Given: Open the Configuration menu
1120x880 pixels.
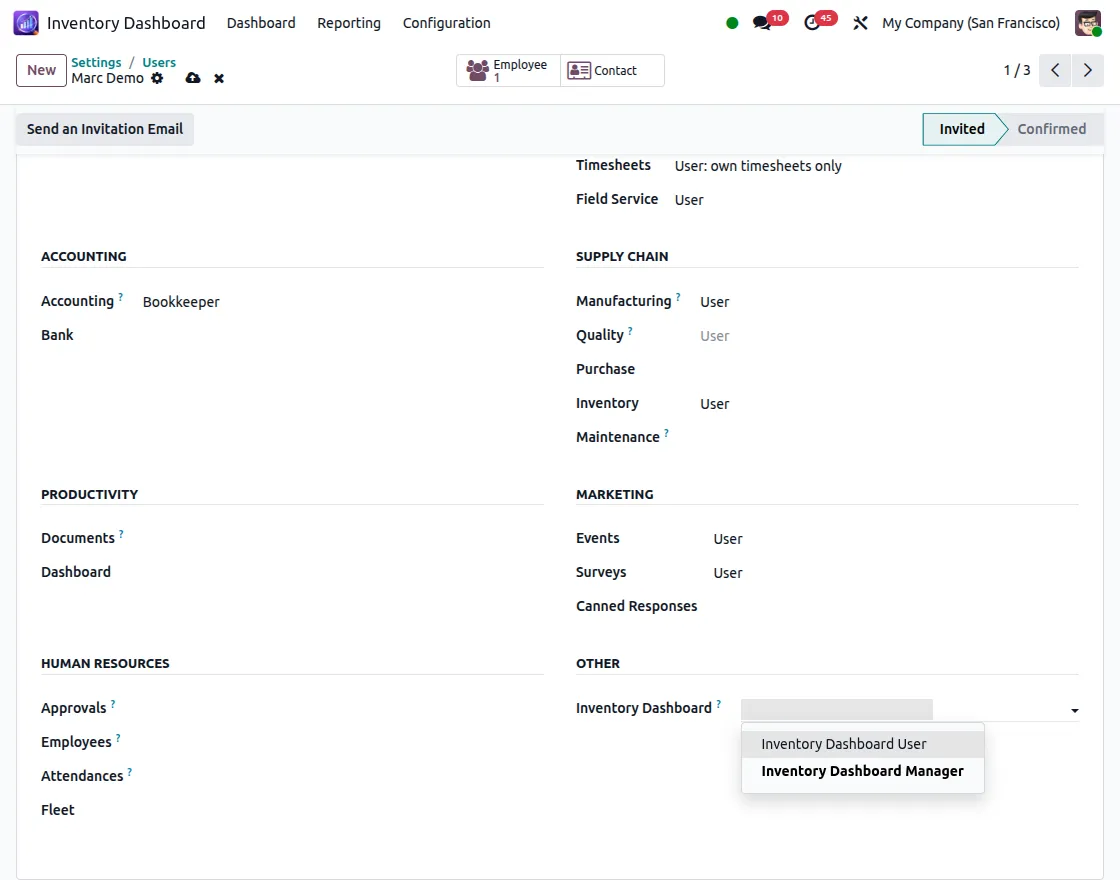Looking at the screenshot, I should coord(446,22).
